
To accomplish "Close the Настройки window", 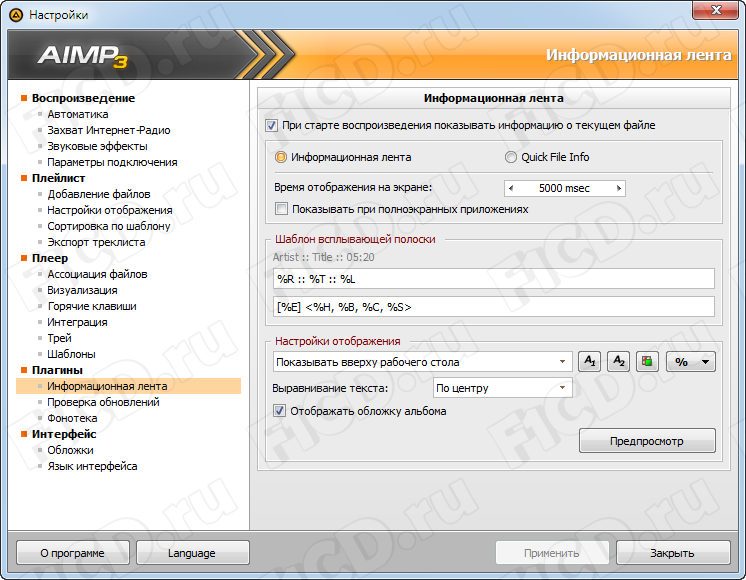I will point(715,10).
